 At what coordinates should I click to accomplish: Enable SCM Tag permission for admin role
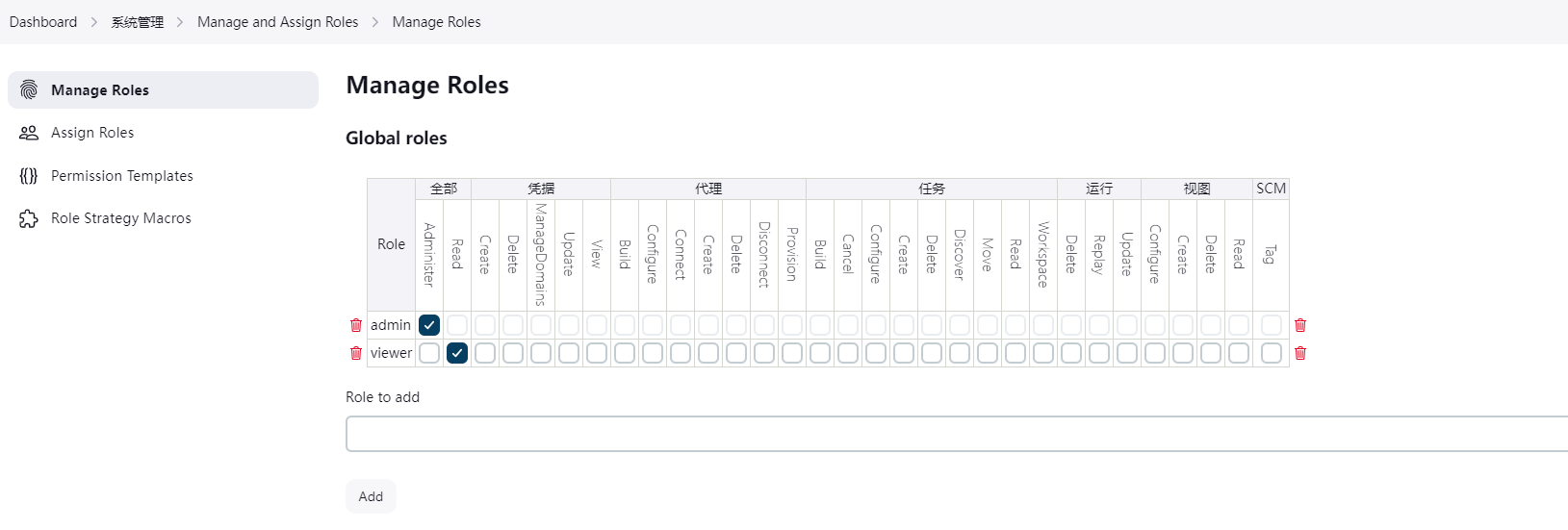tap(1272, 325)
